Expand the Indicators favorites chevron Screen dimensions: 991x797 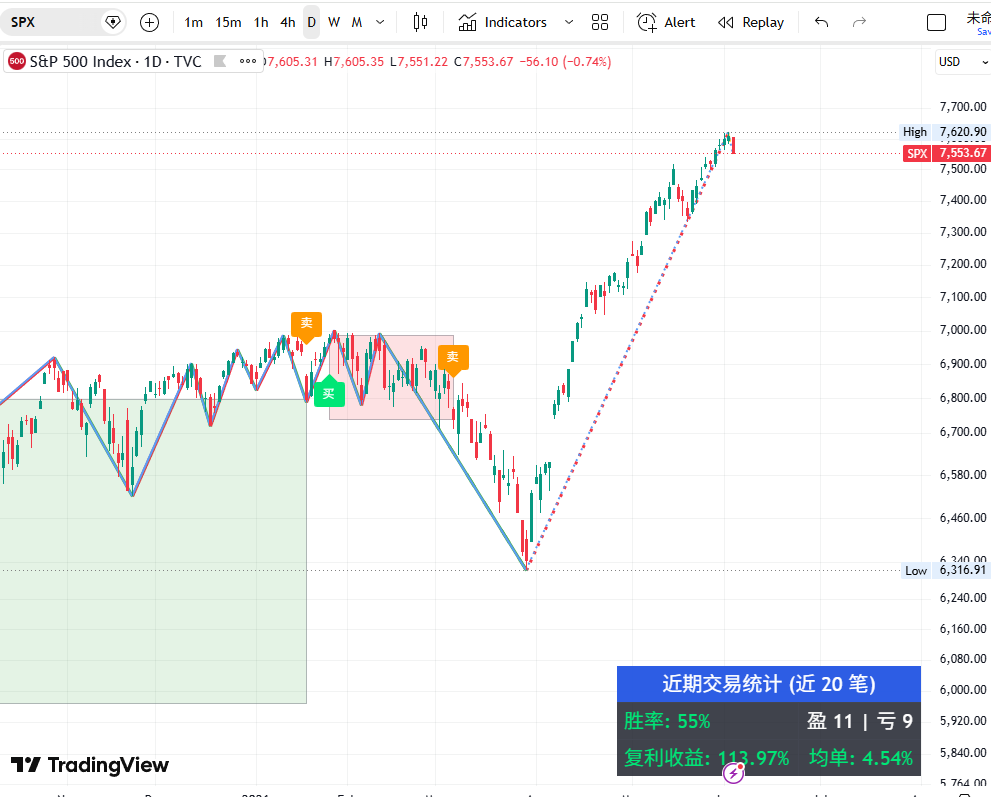point(568,22)
